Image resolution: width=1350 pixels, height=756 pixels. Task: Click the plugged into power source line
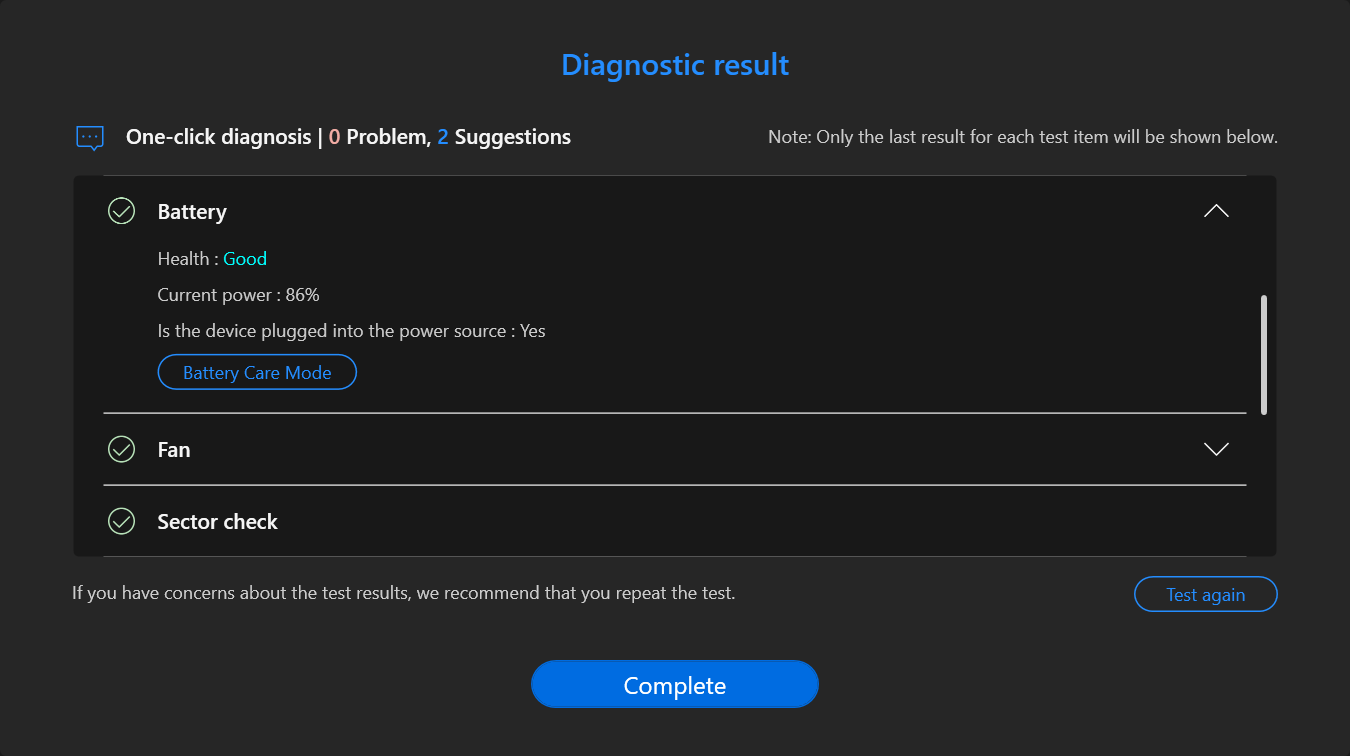pyautogui.click(x=351, y=331)
